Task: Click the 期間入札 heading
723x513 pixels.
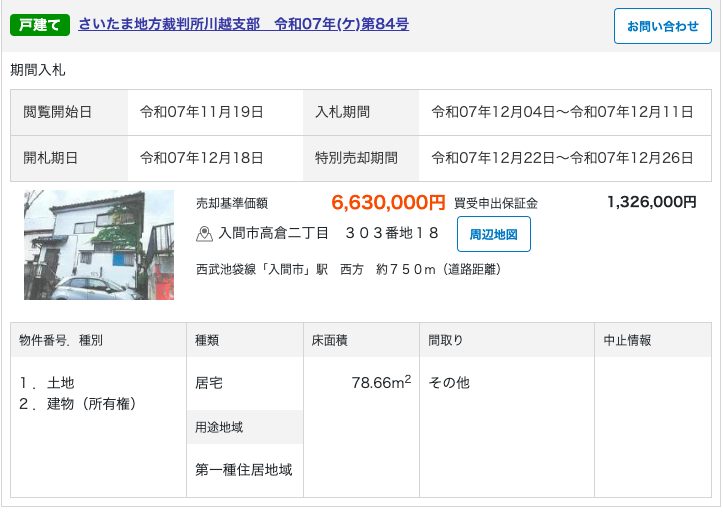Action: [38, 70]
